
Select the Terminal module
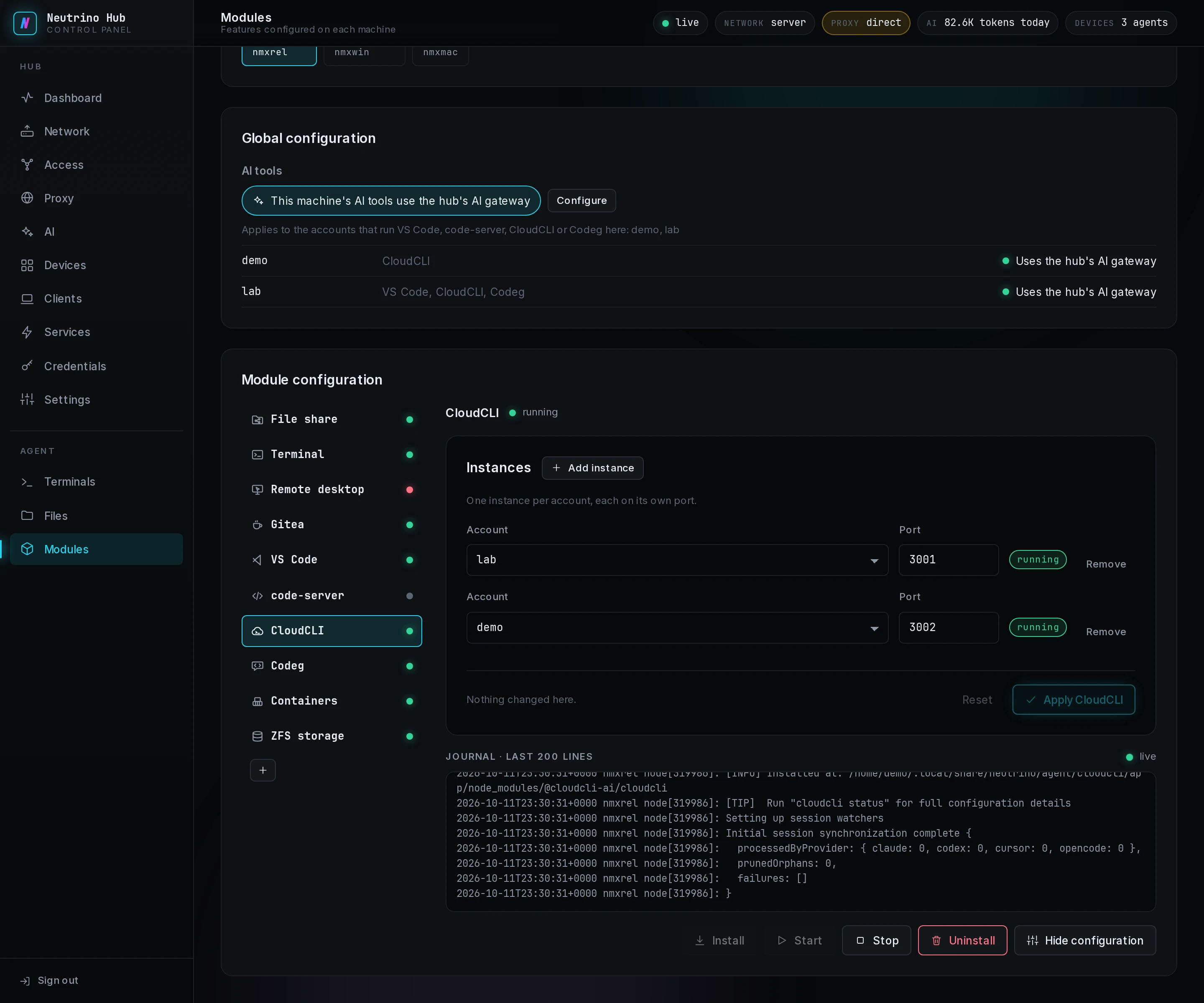click(x=332, y=455)
